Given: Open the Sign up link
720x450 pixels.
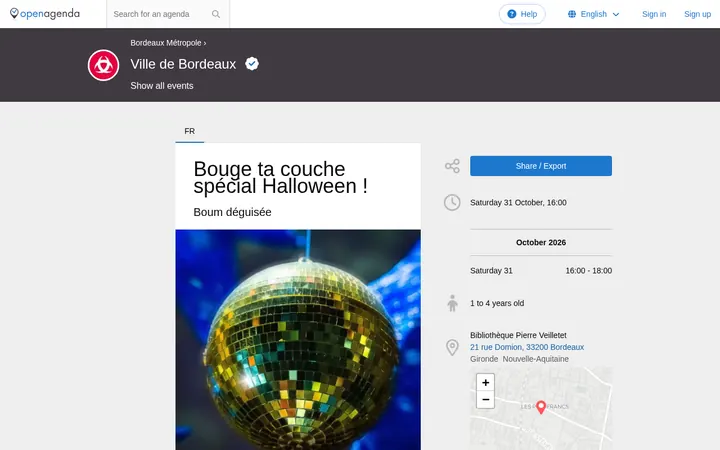Looking at the screenshot, I should pos(697,14).
